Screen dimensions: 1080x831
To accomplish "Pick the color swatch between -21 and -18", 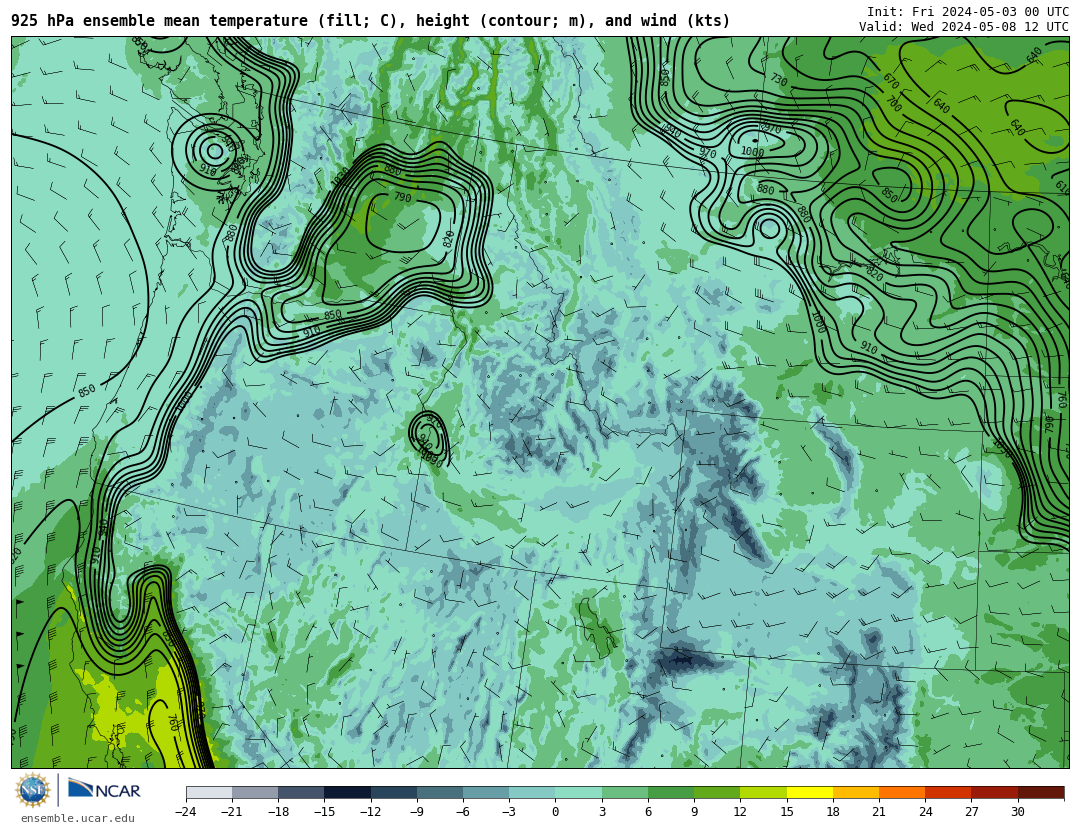I will (256, 792).
